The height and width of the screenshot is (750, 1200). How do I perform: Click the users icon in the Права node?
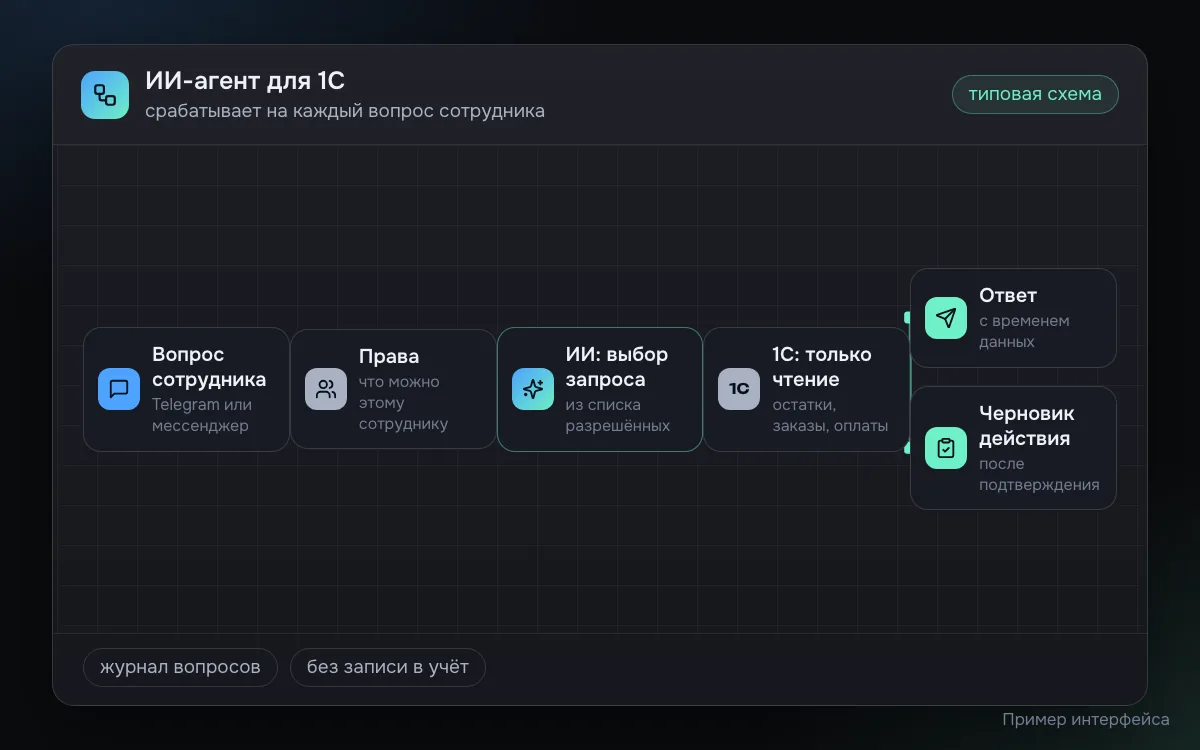326,389
